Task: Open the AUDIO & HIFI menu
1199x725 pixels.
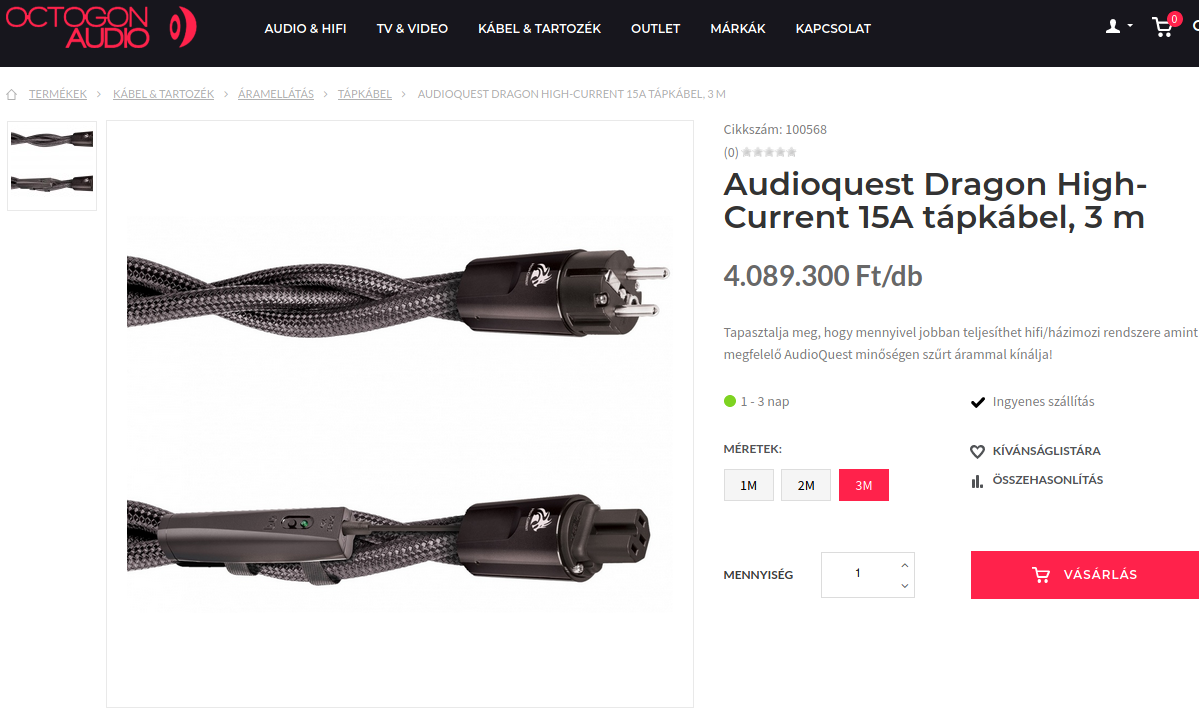Action: pos(305,28)
